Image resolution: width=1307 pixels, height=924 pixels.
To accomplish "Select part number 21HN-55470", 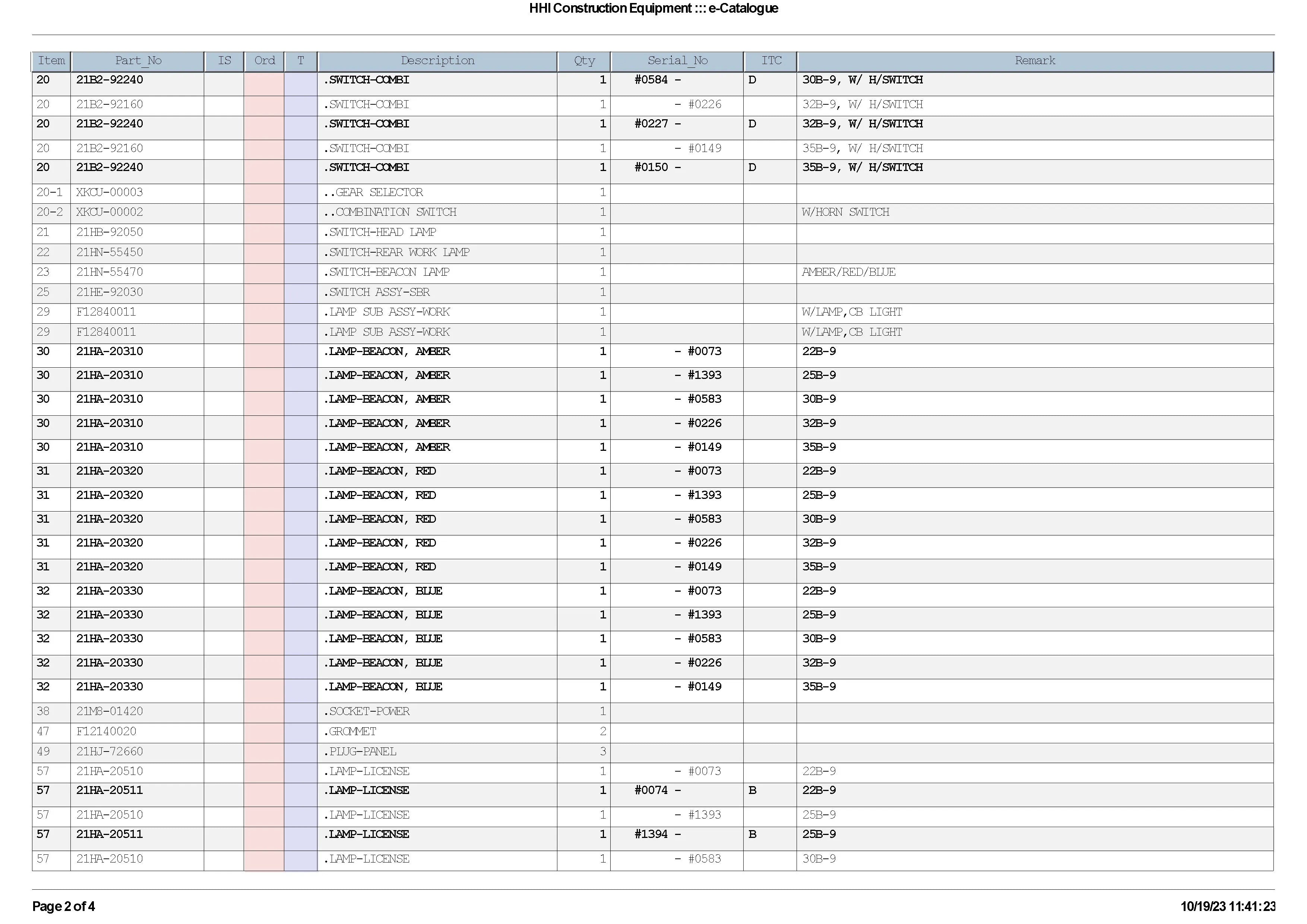I will [x=109, y=272].
